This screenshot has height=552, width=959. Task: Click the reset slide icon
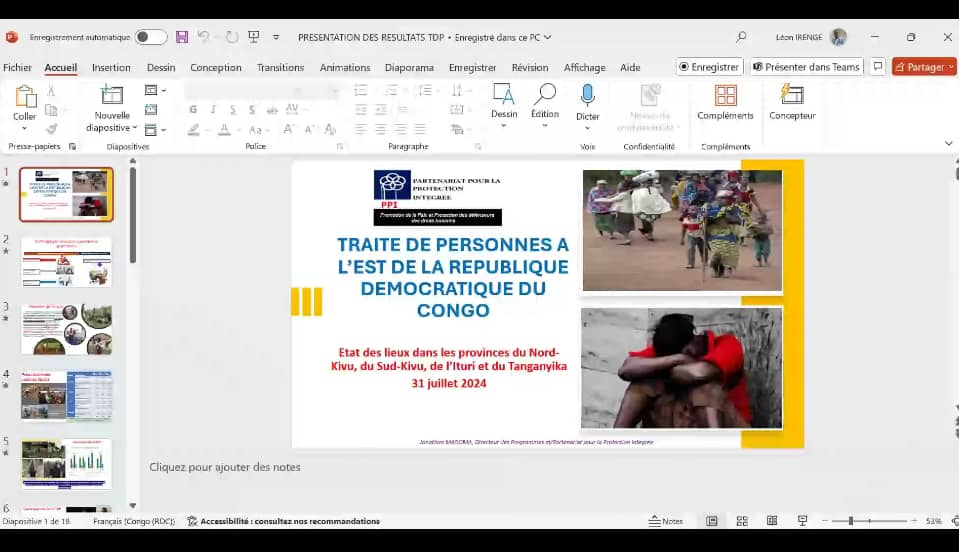click(151, 109)
